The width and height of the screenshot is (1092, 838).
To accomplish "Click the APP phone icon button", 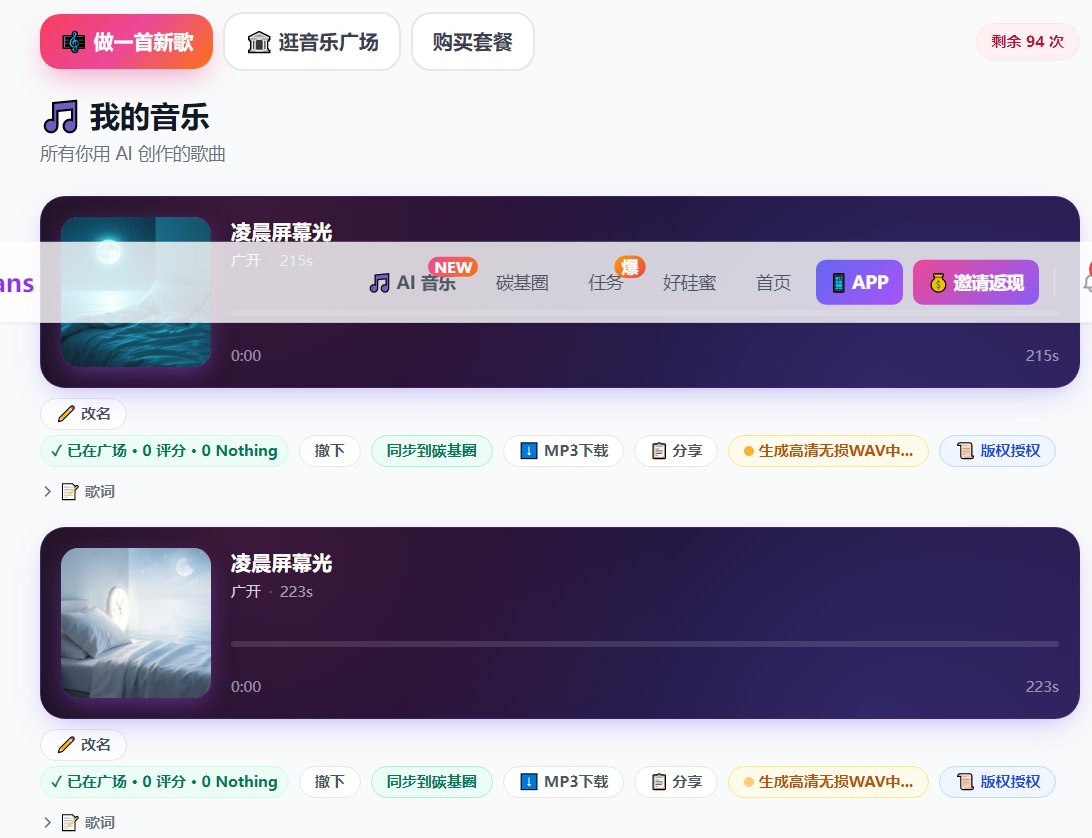I will [859, 282].
